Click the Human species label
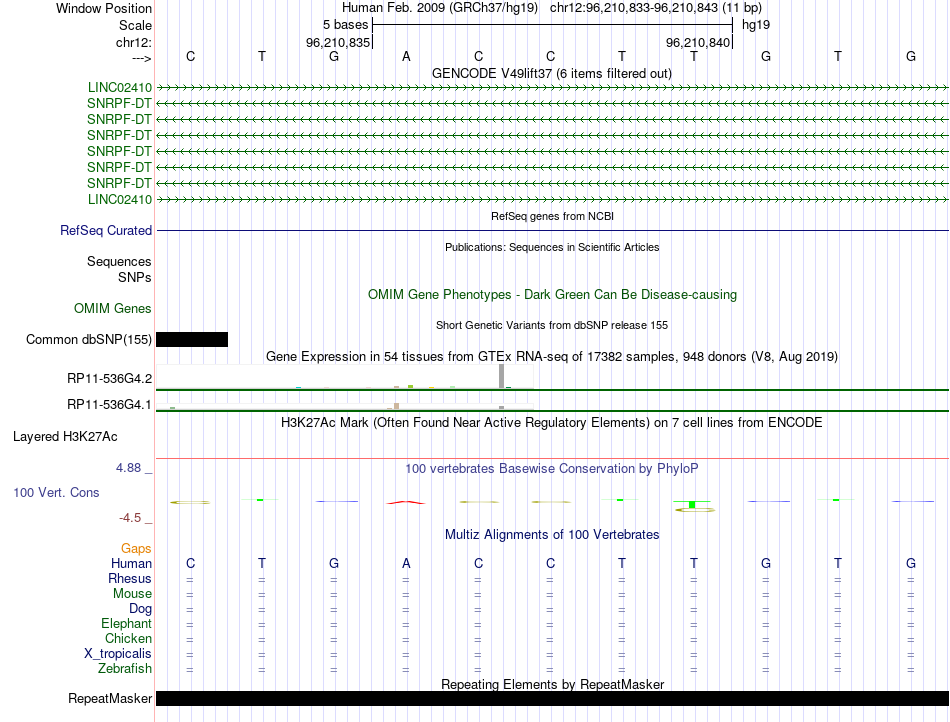The width and height of the screenshot is (950, 722). click(131, 563)
